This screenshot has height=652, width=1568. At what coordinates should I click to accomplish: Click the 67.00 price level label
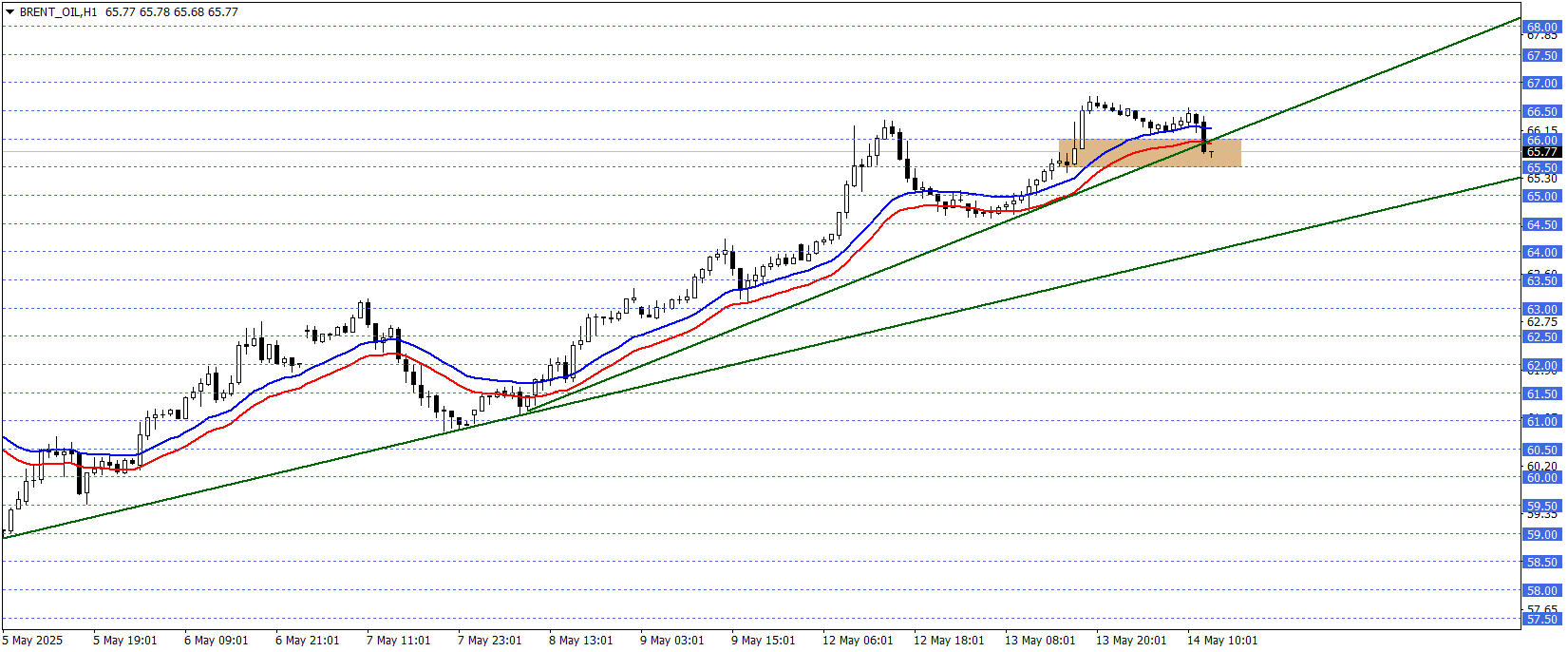click(1541, 84)
